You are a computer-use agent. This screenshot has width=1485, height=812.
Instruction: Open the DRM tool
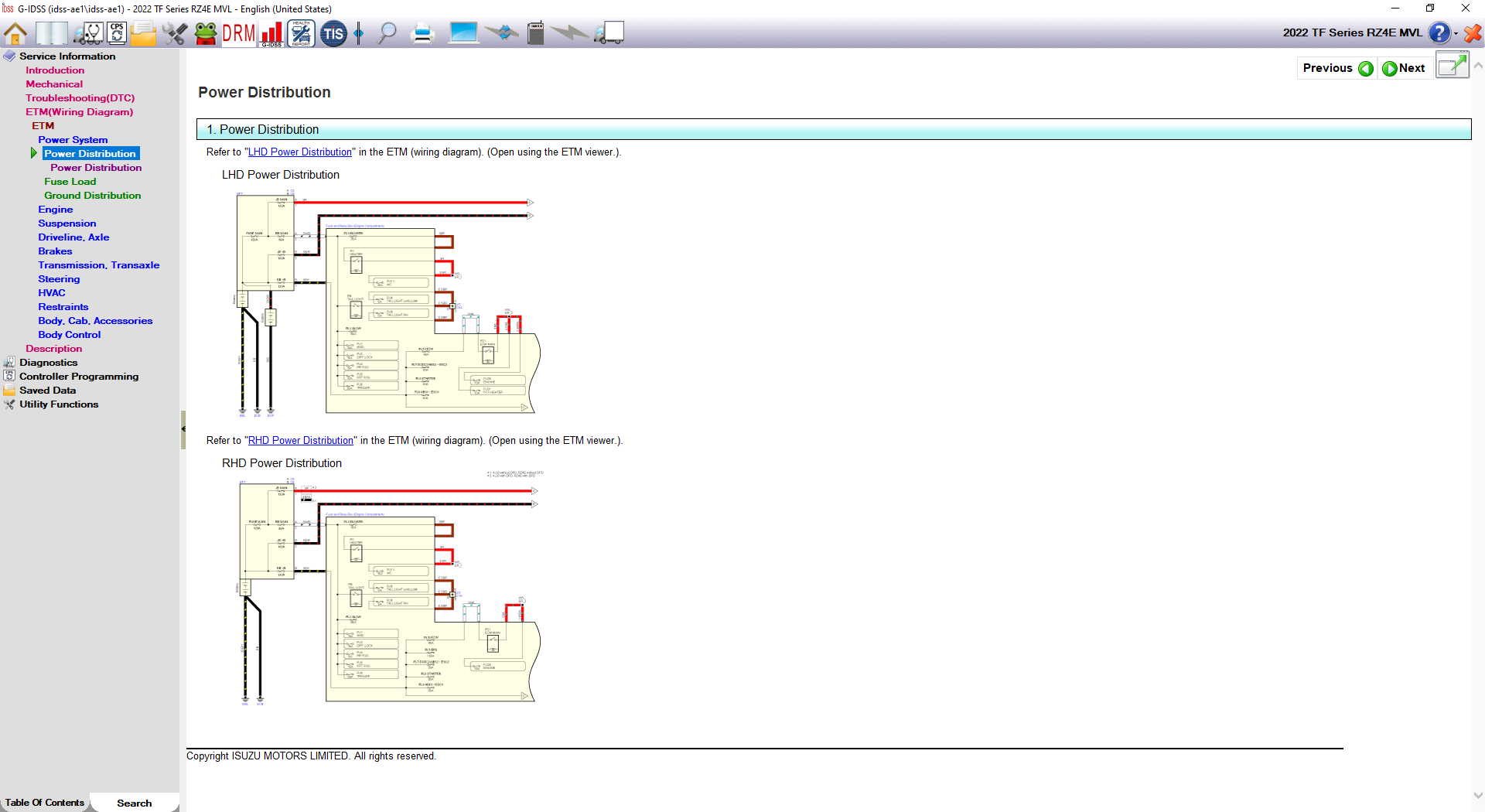[x=238, y=33]
